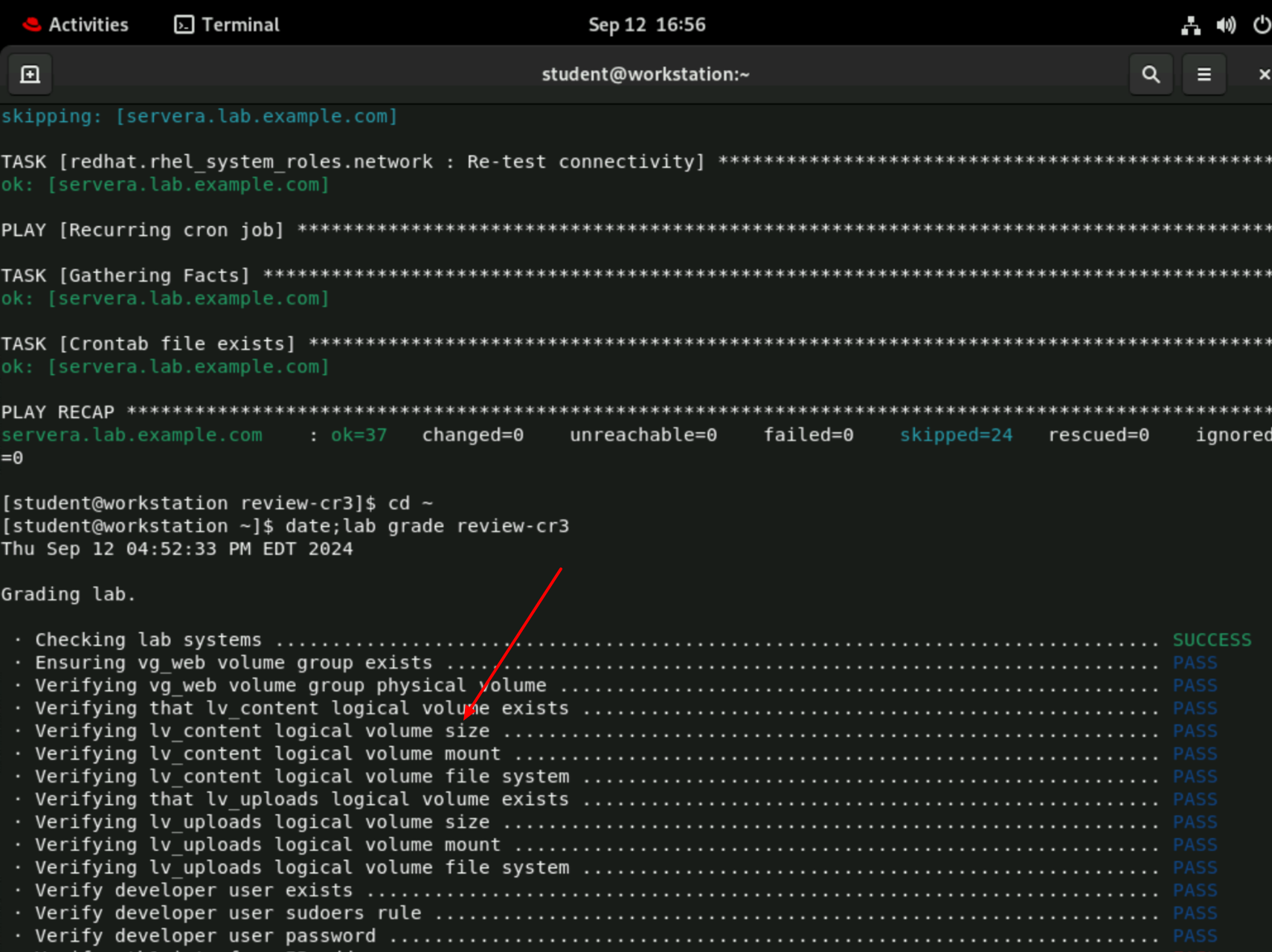Screen dimensions: 1272x952
Task: Open the Terminal menu in top bar
Action: click(225, 24)
